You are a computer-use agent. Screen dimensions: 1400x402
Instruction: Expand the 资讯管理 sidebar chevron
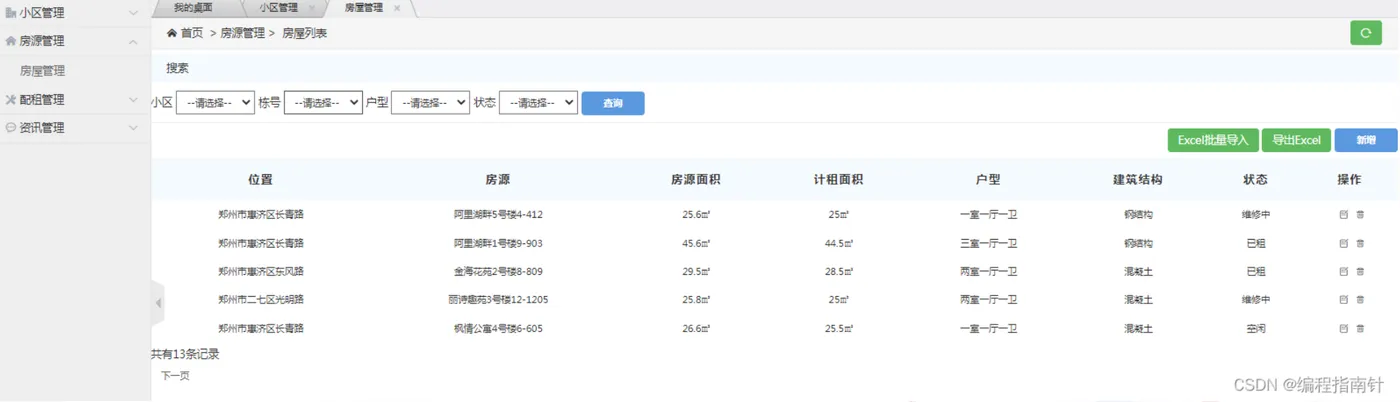click(134, 128)
